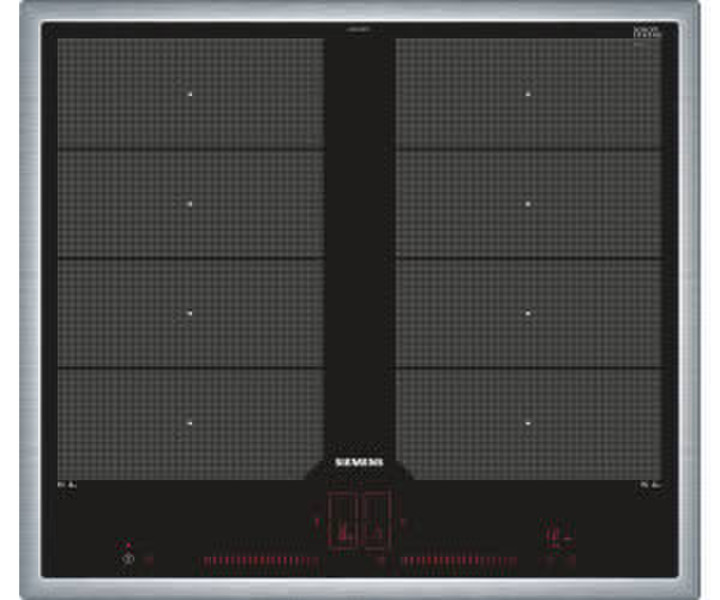720x600 pixels.
Task: Tap second right cooking zone center dot
Action: [529, 203]
